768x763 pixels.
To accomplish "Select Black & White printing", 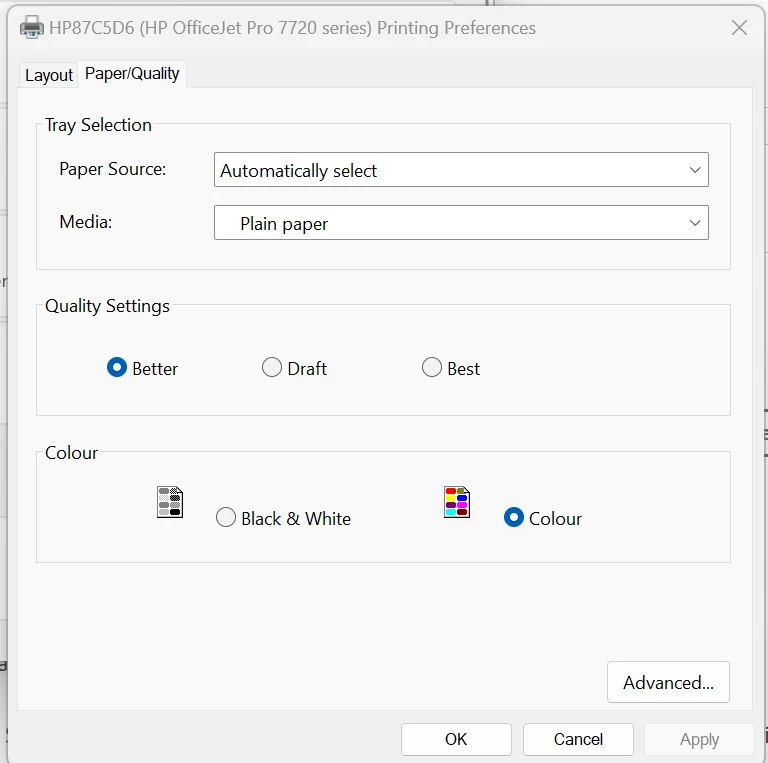I will (x=283, y=518).
